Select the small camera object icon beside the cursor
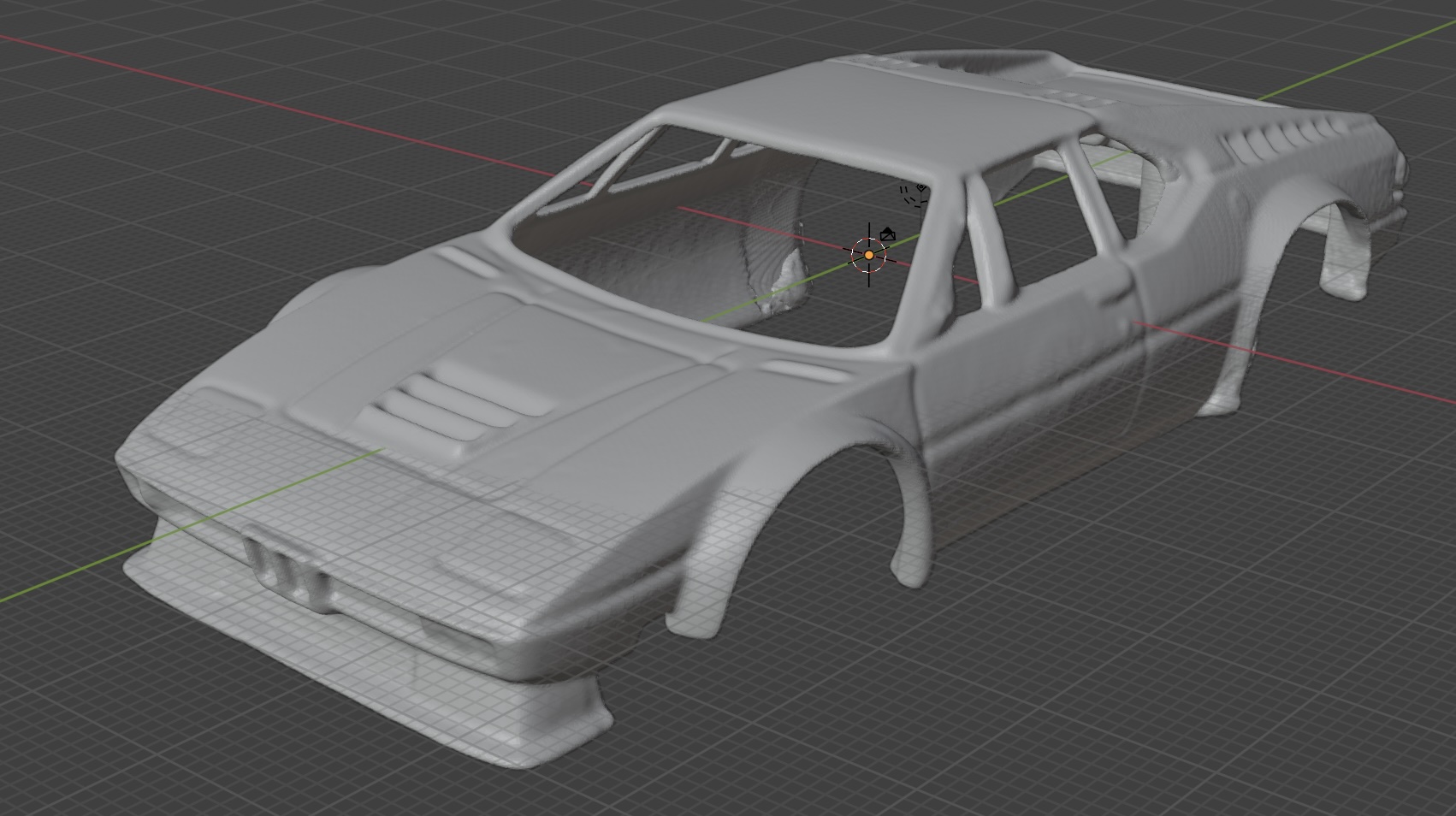 point(888,234)
